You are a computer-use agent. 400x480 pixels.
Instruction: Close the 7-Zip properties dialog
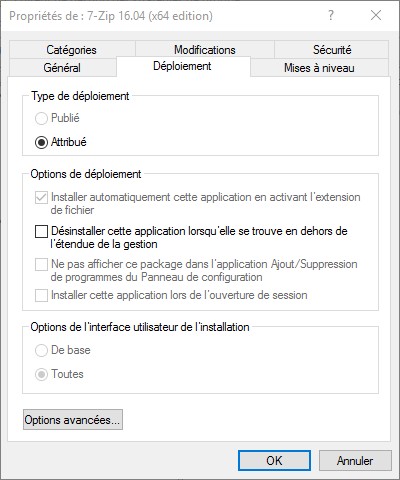(376, 15)
